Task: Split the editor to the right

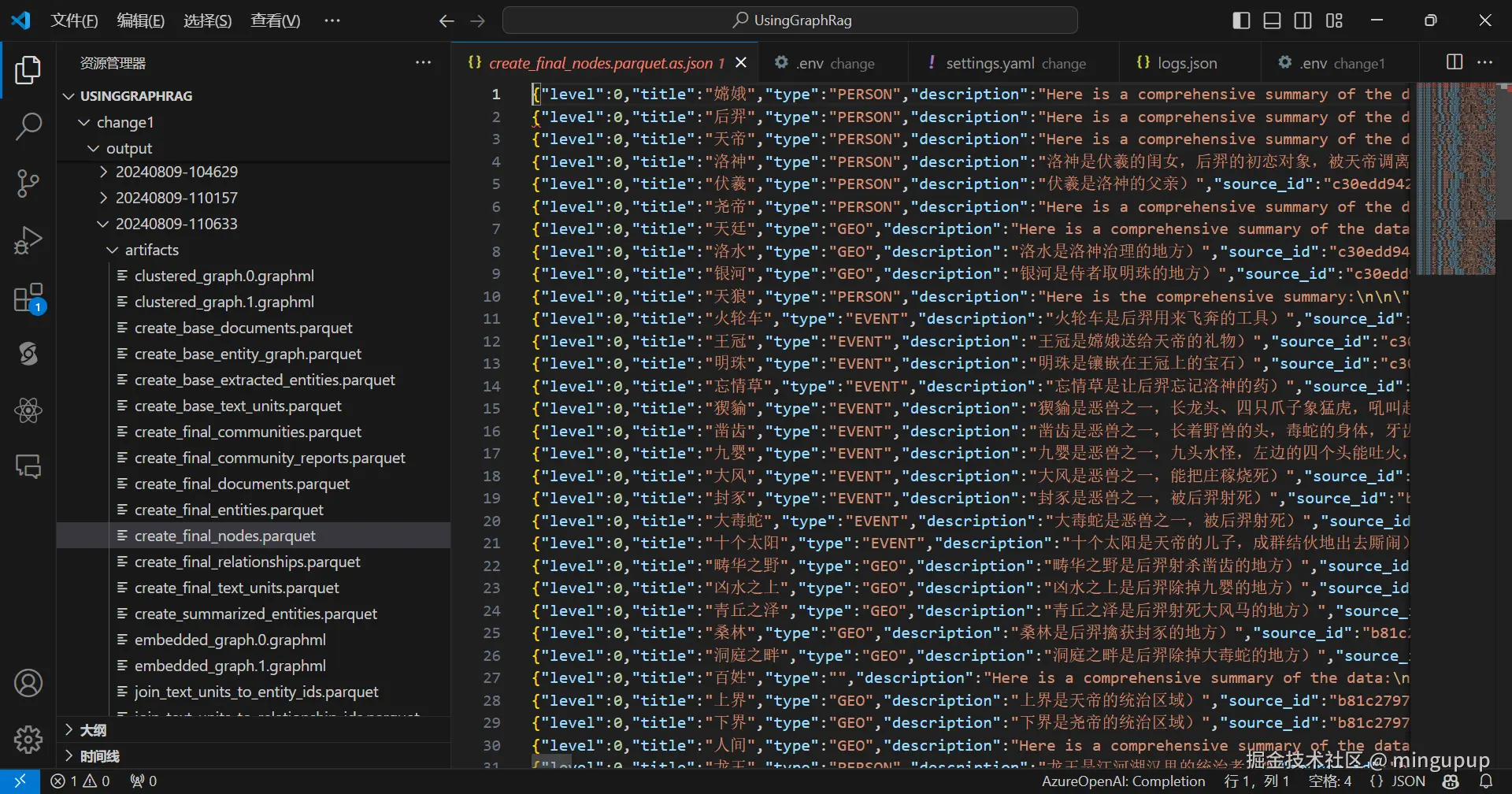Action: pyautogui.click(x=1455, y=62)
